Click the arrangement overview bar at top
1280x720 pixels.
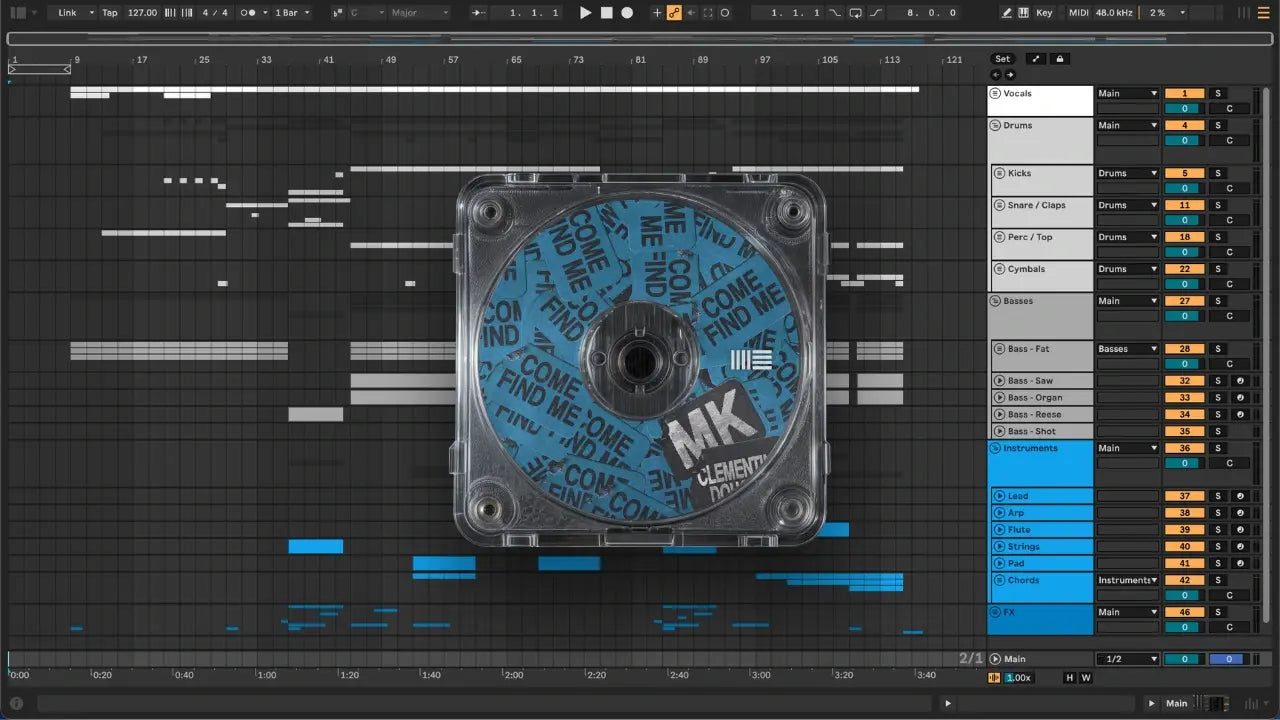[638, 39]
